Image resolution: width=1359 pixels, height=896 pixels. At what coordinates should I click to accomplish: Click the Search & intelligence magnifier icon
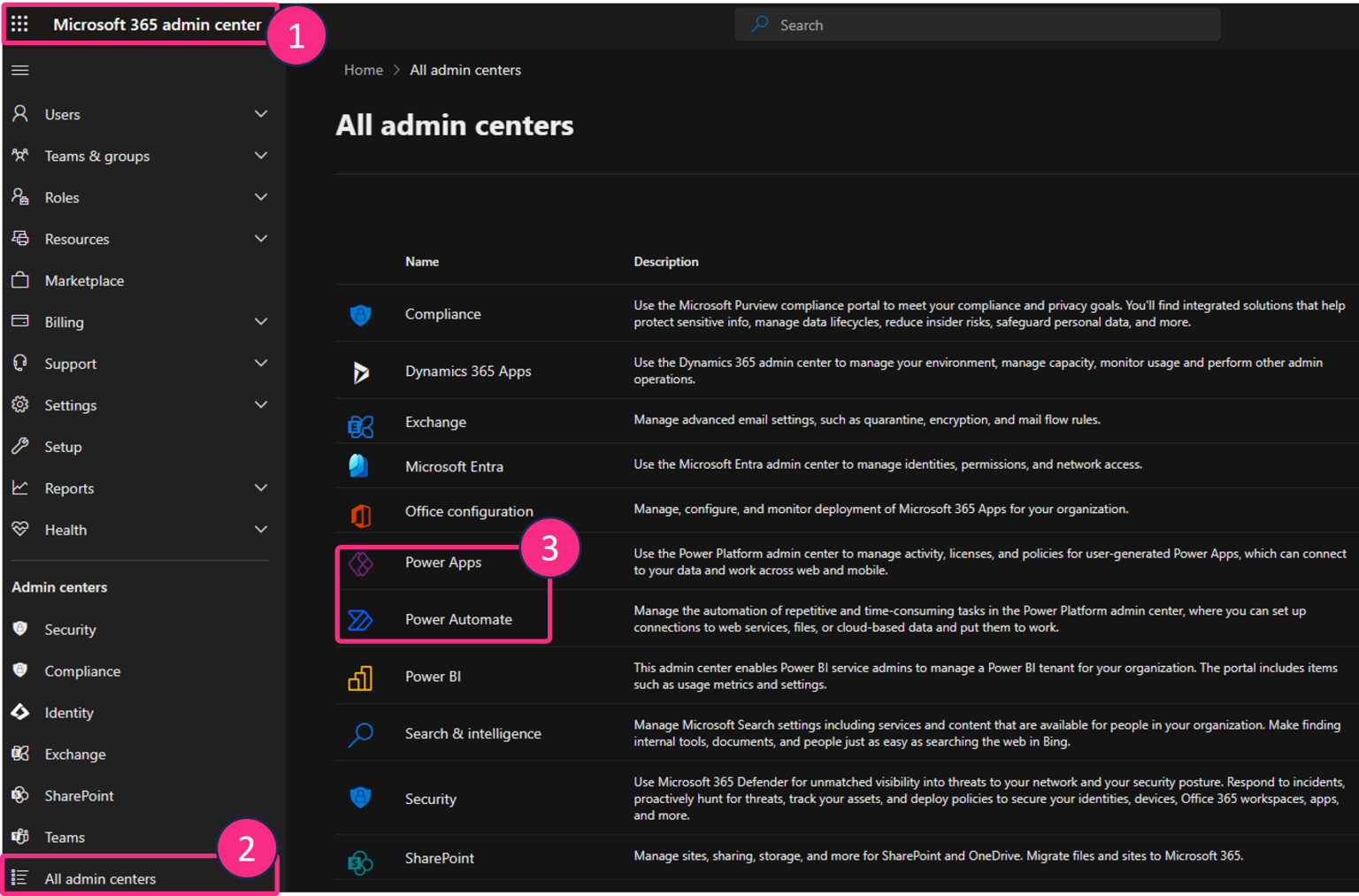click(361, 733)
